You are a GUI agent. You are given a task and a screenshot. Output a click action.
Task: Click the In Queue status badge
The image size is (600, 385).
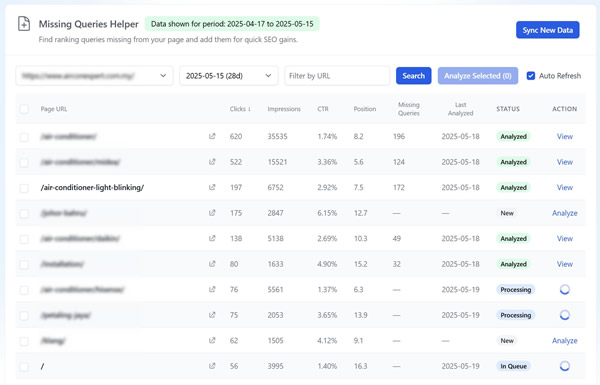[514, 366]
